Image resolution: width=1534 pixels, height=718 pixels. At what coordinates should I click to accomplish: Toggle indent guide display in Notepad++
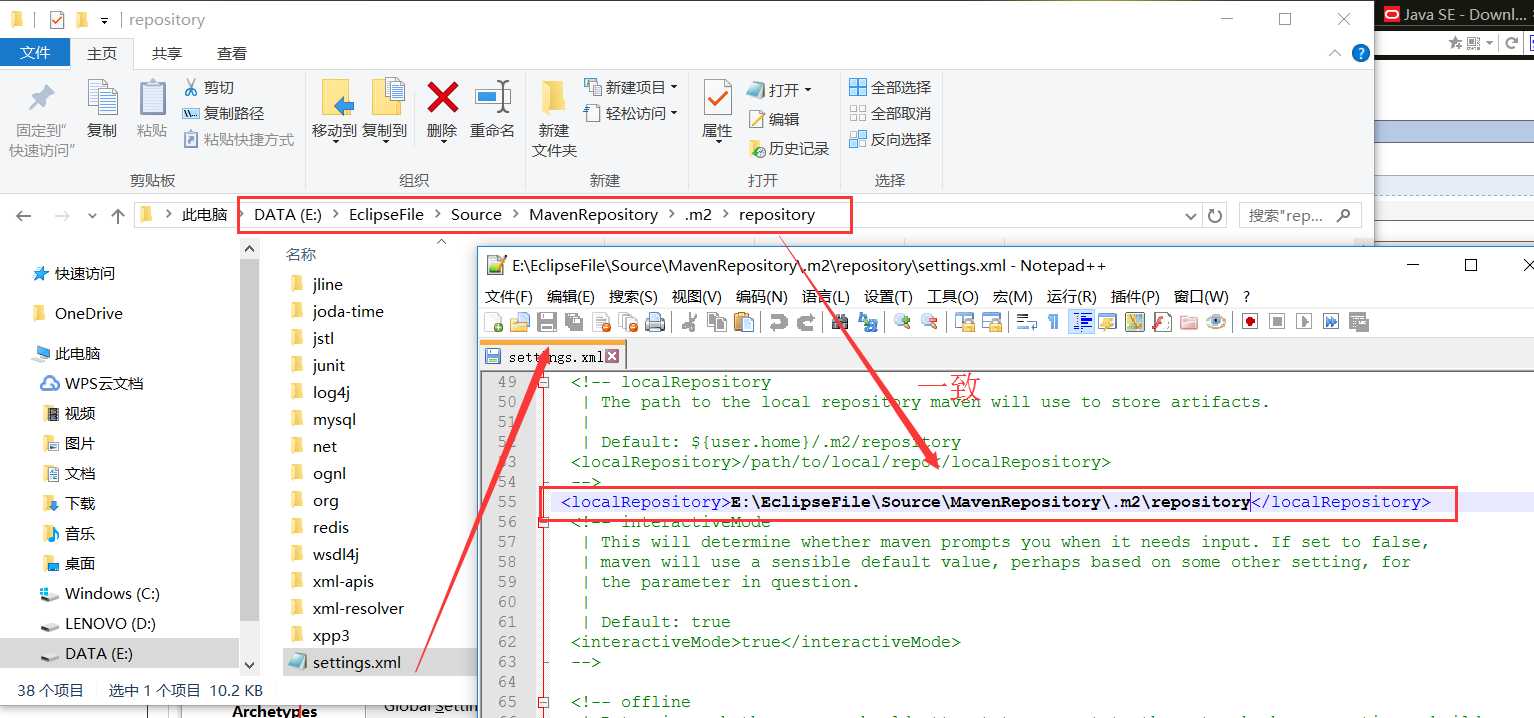click(1081, 322)
